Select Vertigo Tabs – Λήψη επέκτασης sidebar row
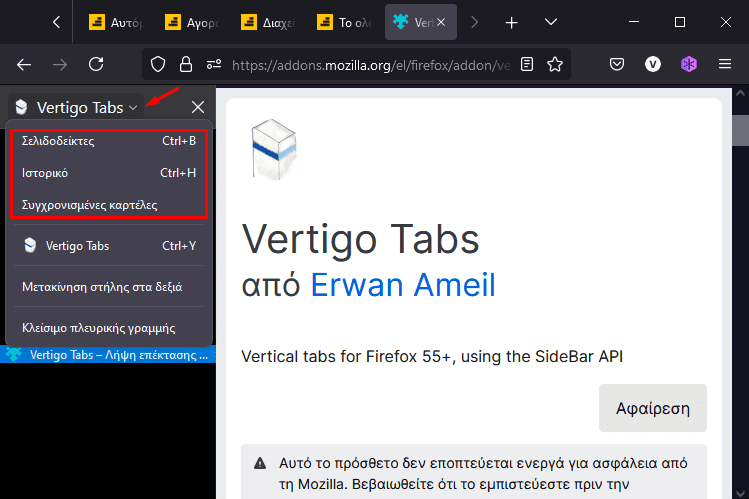Screen dimensions: 749x499 (x=108, y=355)
